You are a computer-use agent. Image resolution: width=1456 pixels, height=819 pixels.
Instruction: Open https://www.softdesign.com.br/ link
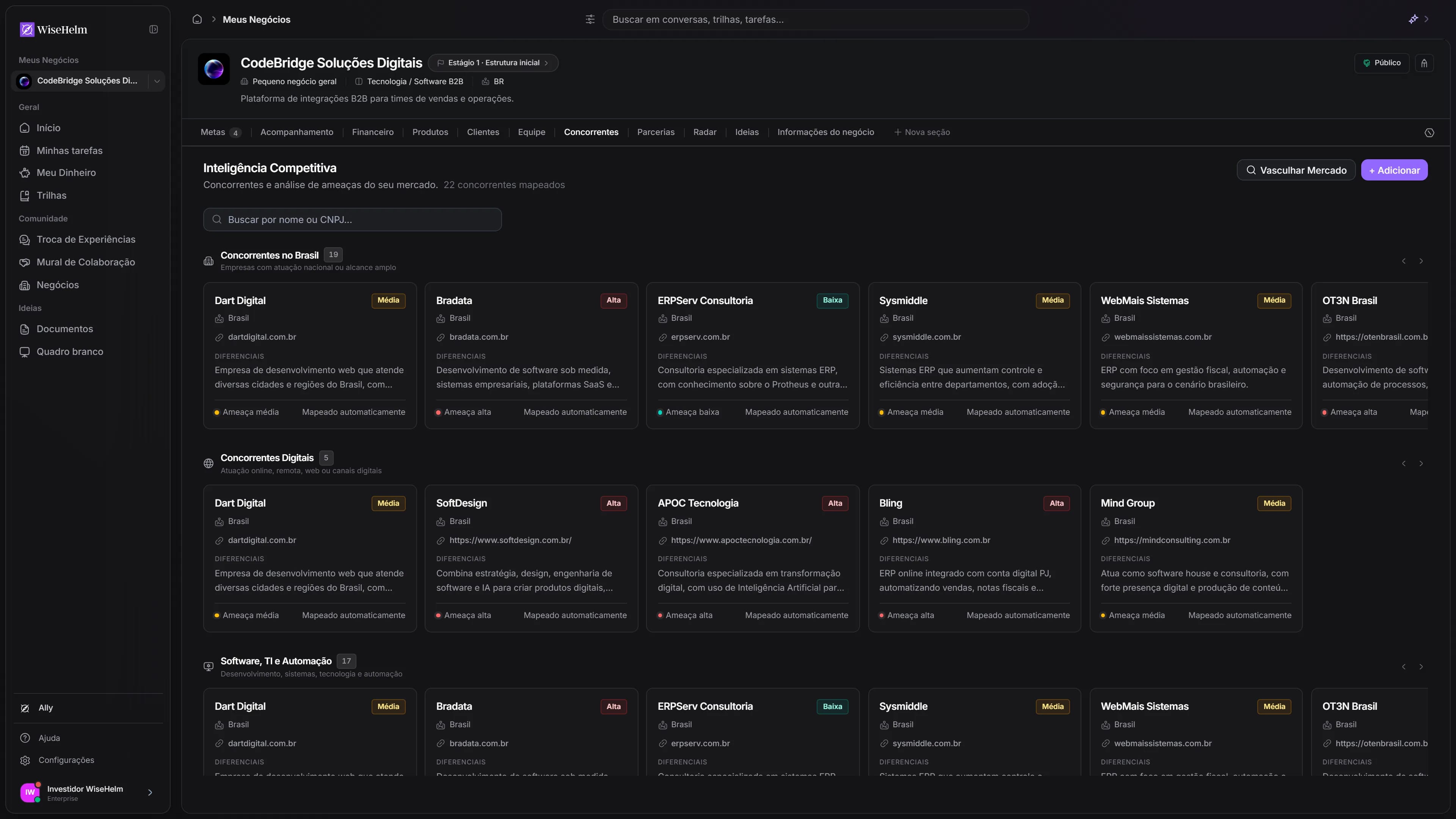tap(510, 540)
